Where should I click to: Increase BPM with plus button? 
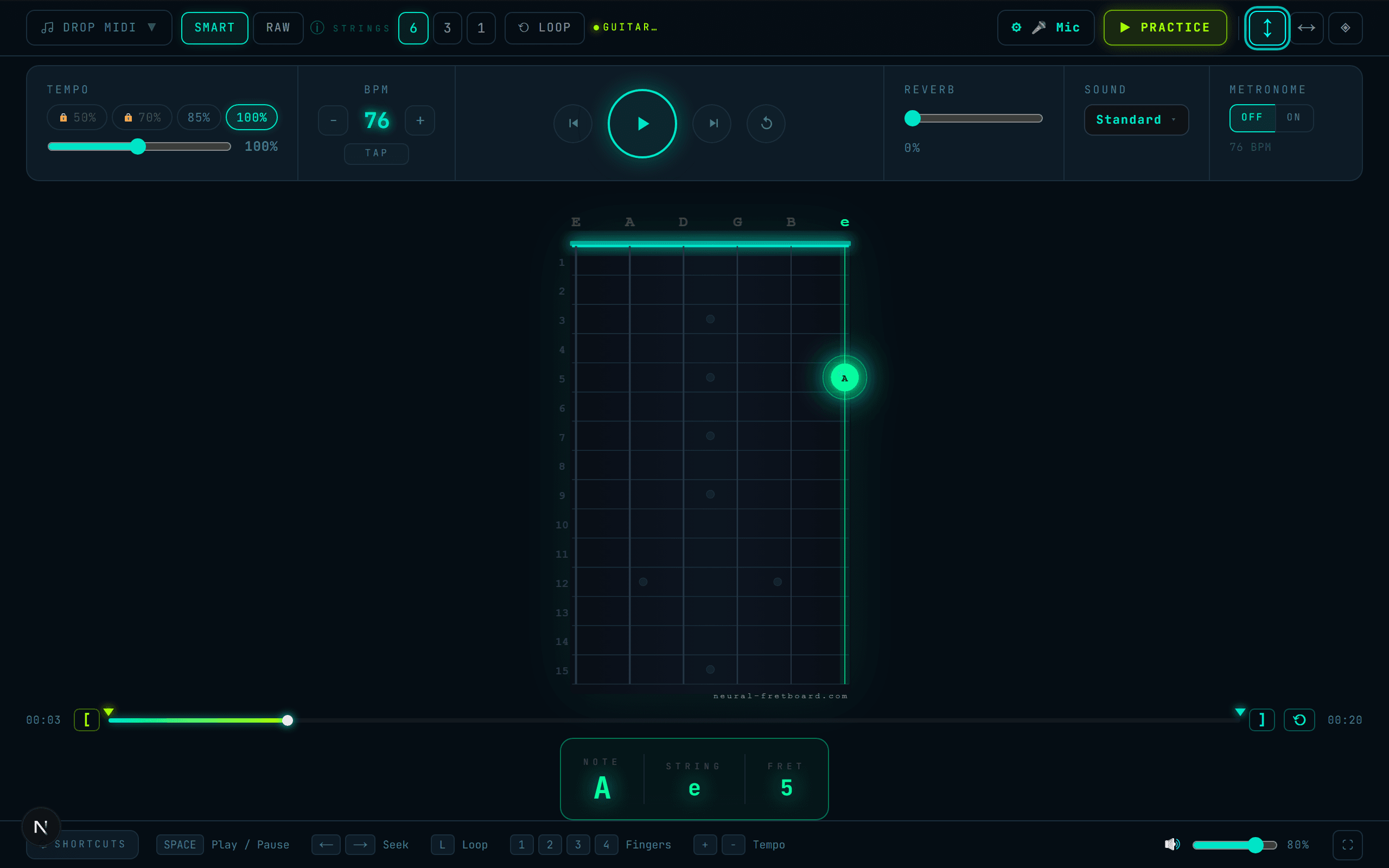coord(420,120)
